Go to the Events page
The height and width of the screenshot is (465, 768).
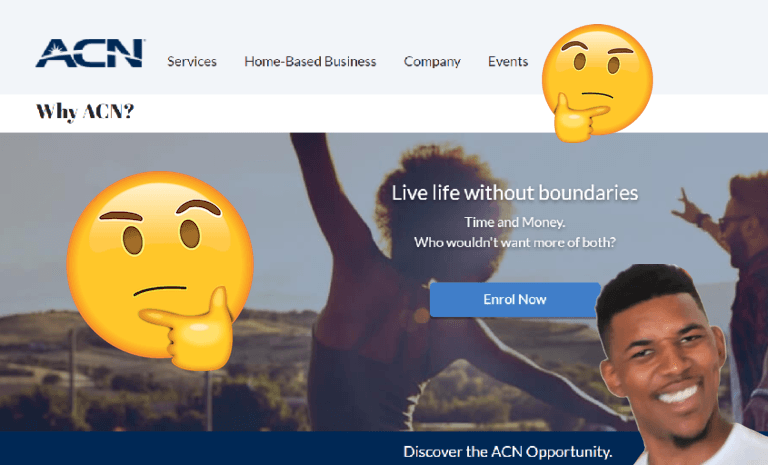coord(508,62)
